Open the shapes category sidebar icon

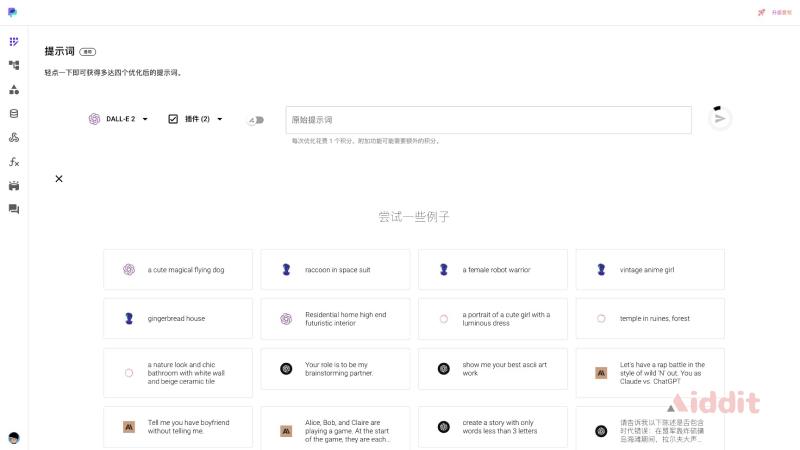[14, 89]
